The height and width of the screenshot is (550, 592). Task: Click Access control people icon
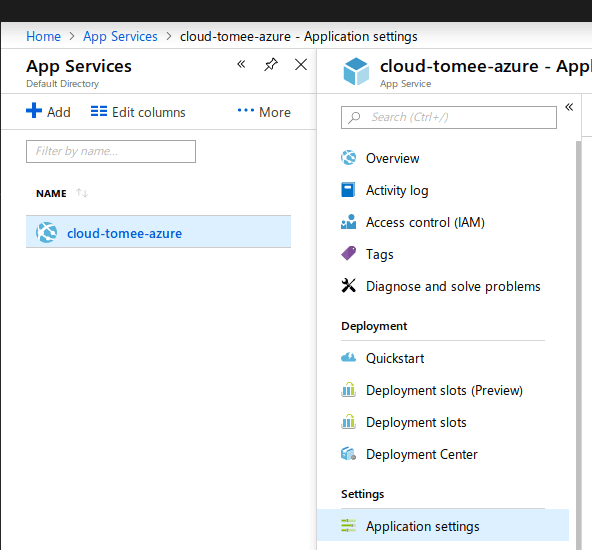(348, 222)
